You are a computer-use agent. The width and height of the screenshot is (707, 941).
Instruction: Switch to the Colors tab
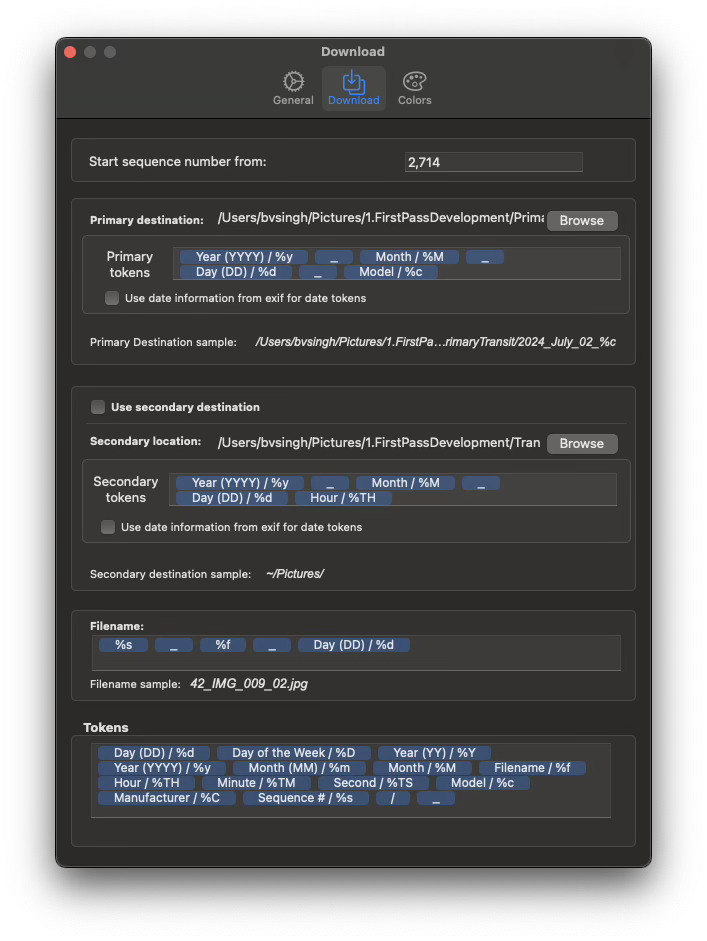415,88
